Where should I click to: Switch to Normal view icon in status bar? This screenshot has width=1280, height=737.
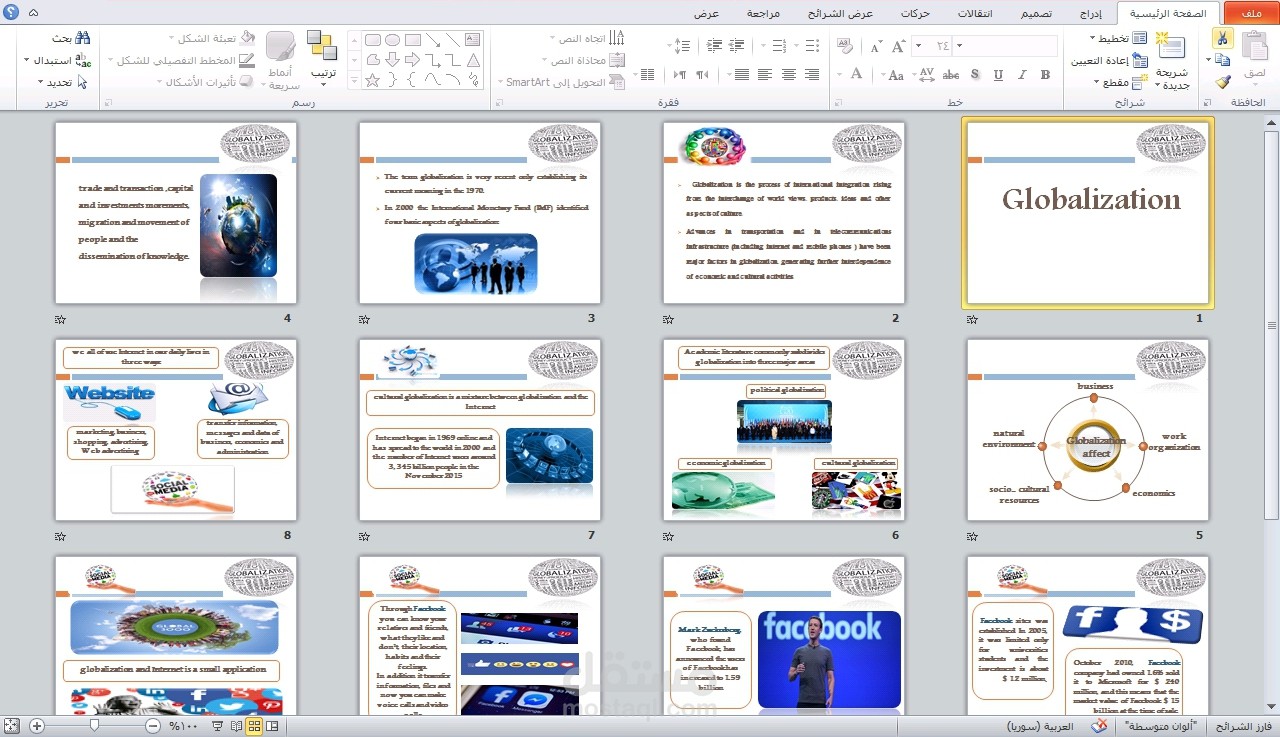(x=272, y=726)
